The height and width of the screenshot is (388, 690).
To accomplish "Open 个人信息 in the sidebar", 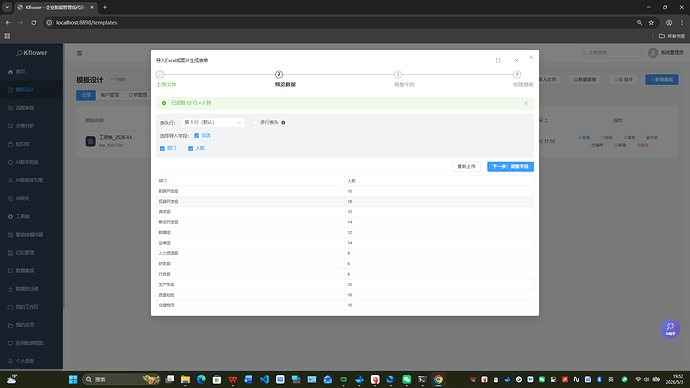I will (31, 361).
